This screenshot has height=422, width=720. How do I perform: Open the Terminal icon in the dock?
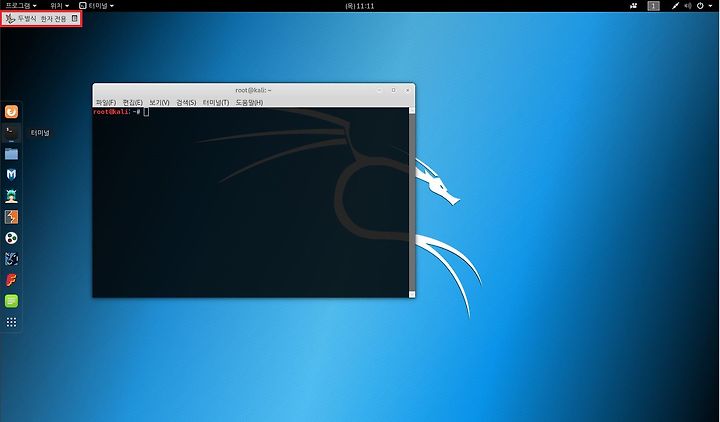11,133
